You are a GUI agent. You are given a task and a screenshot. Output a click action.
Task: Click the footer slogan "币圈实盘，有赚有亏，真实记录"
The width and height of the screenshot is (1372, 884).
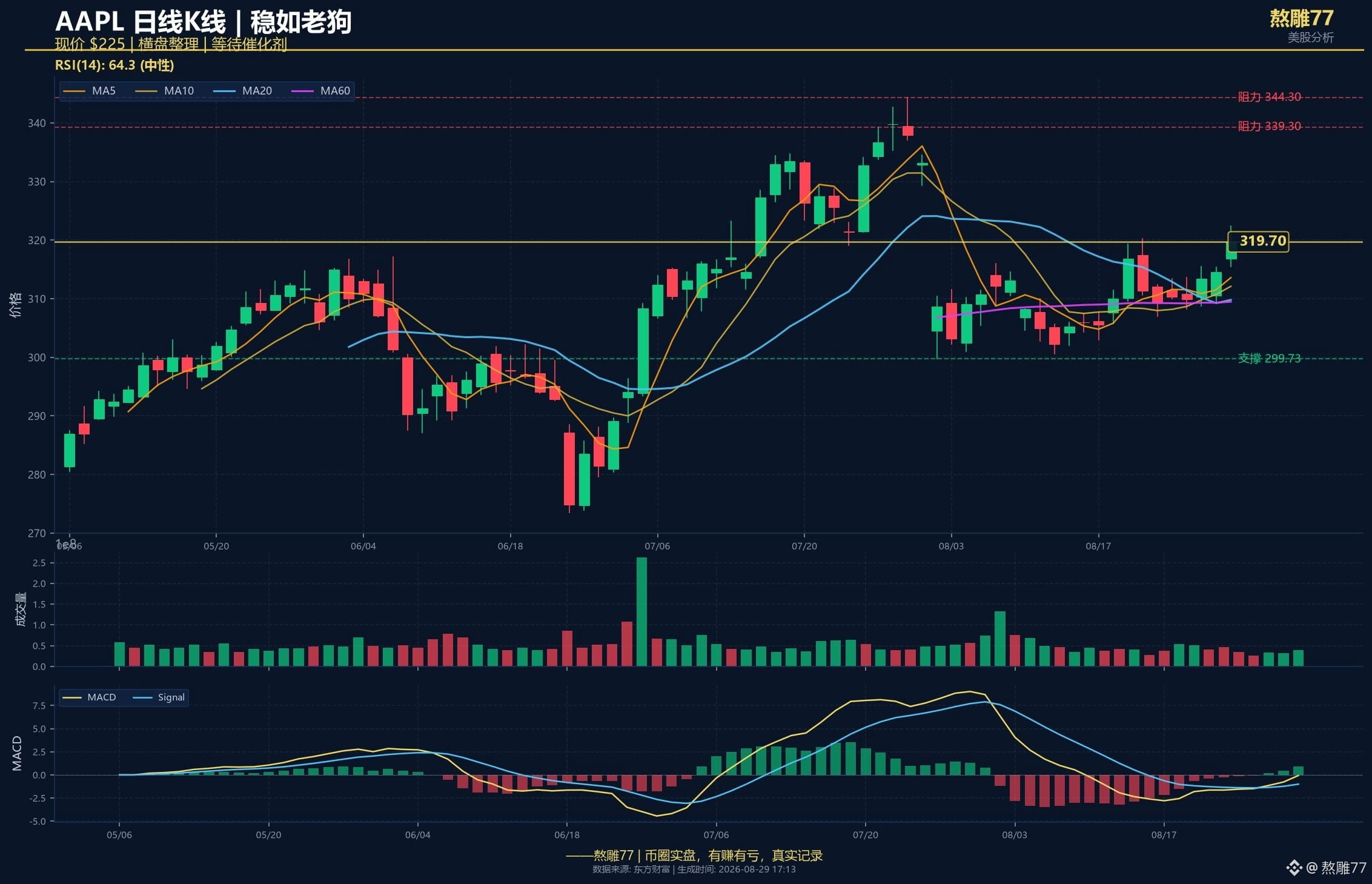click(x=734, y=856)
